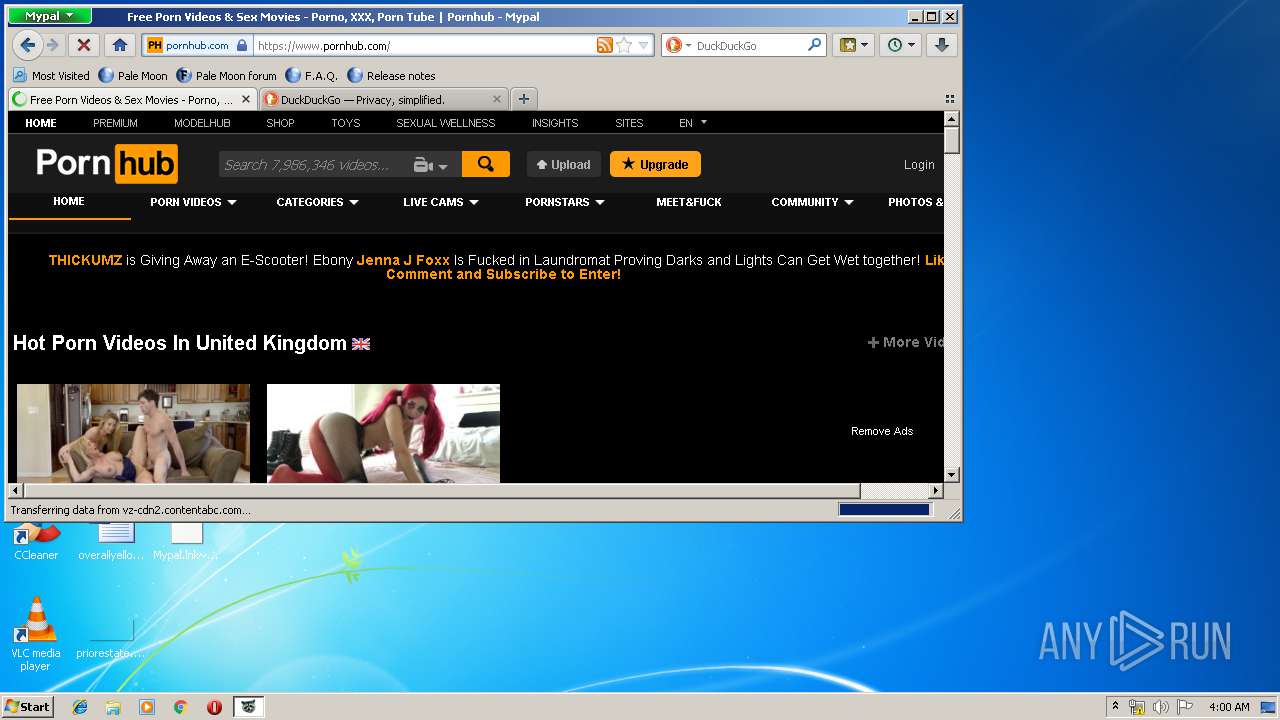Focus the site video search field

(x=314, y=165)
